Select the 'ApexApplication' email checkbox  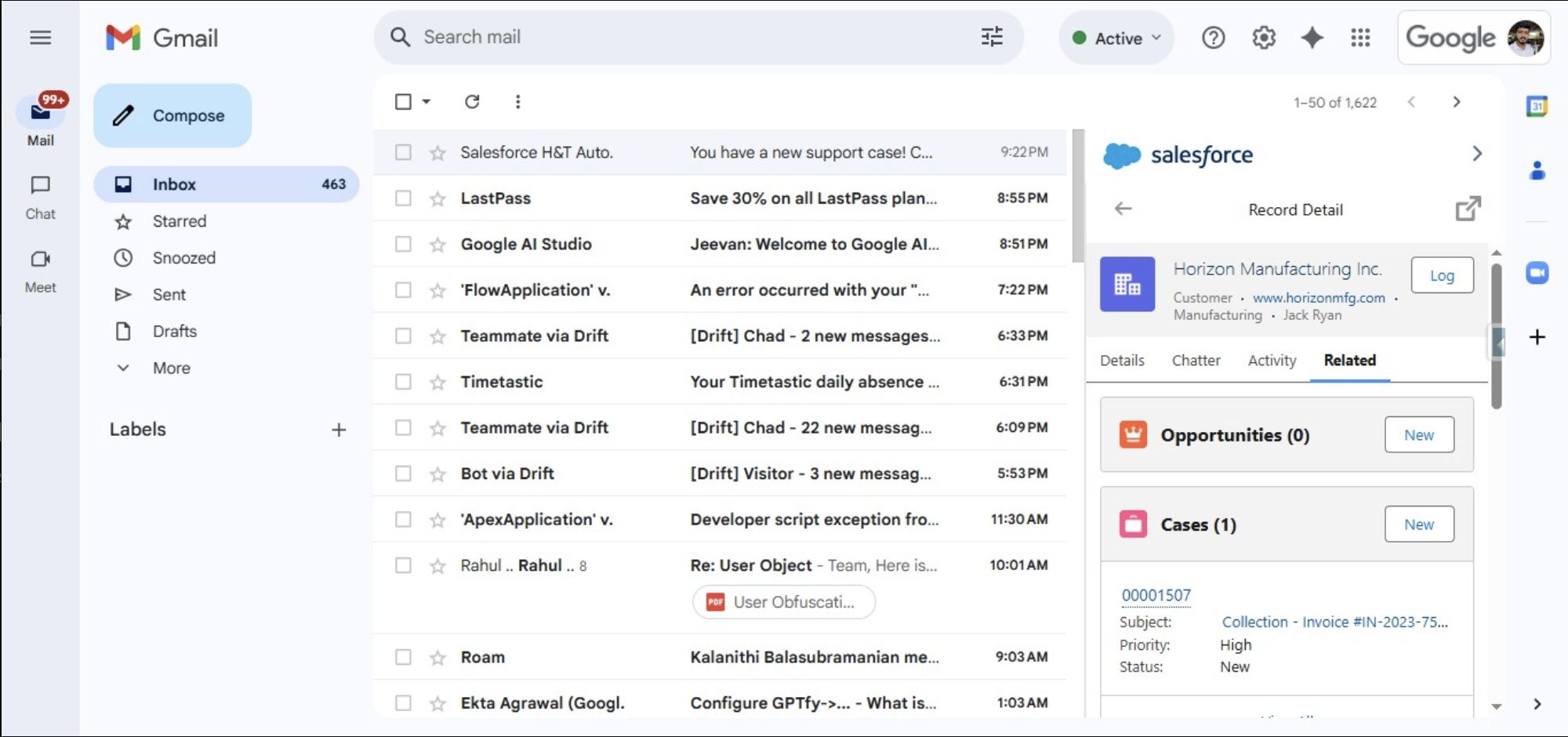(x=403, y=519)
